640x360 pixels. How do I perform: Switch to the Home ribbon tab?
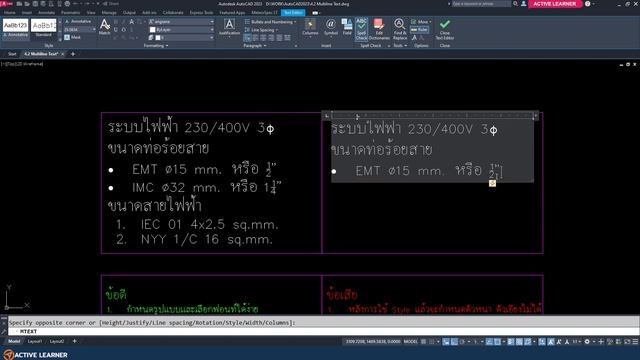[x=9, y=13]
